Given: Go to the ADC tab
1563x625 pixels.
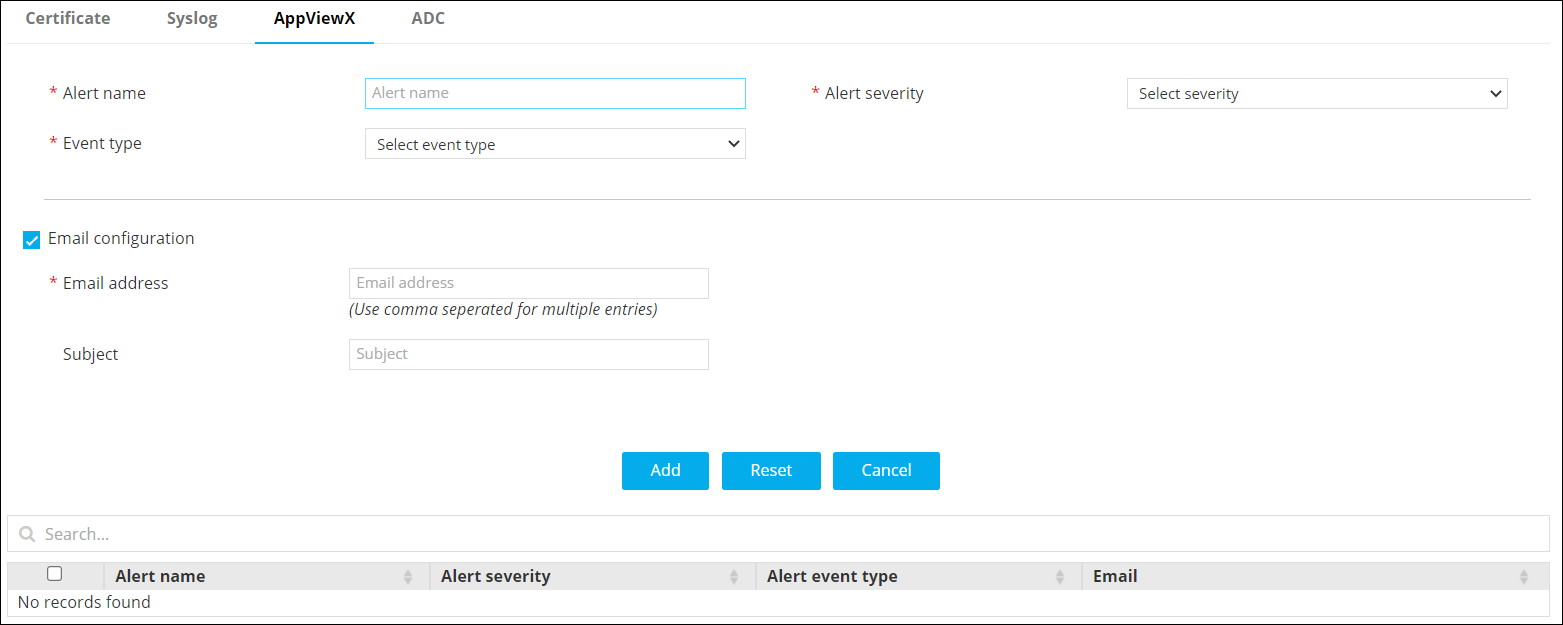Looking at the screenshot, I should 428,18.
